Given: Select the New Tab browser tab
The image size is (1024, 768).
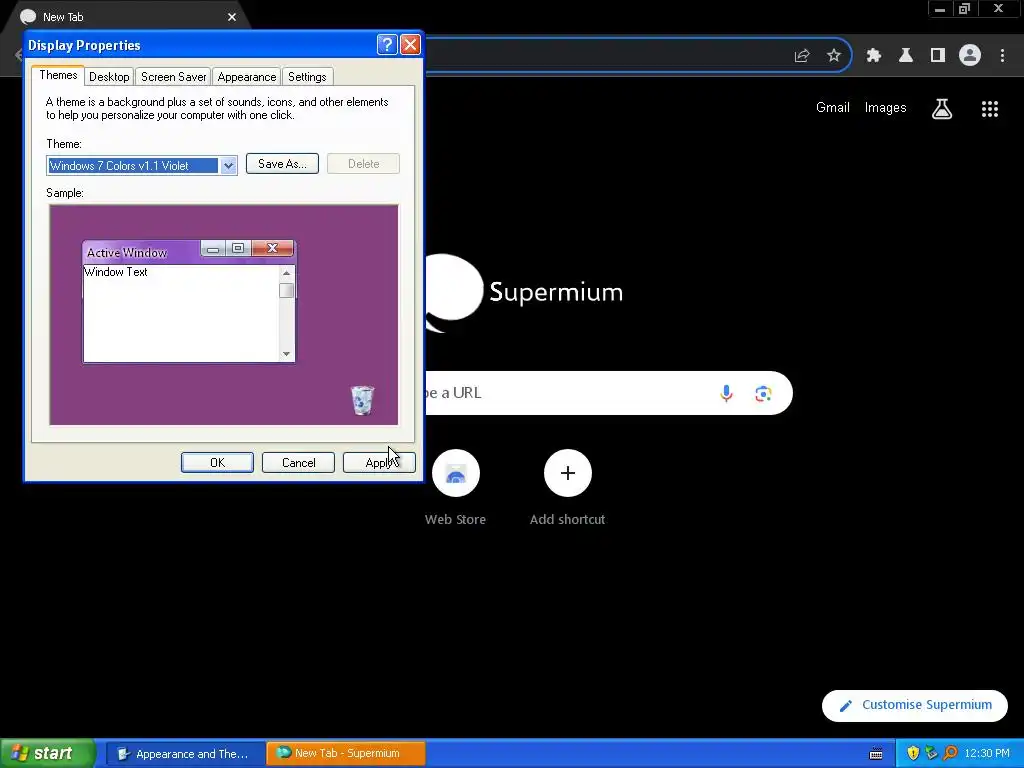Looking at the screenshot, I should point(127,17).
